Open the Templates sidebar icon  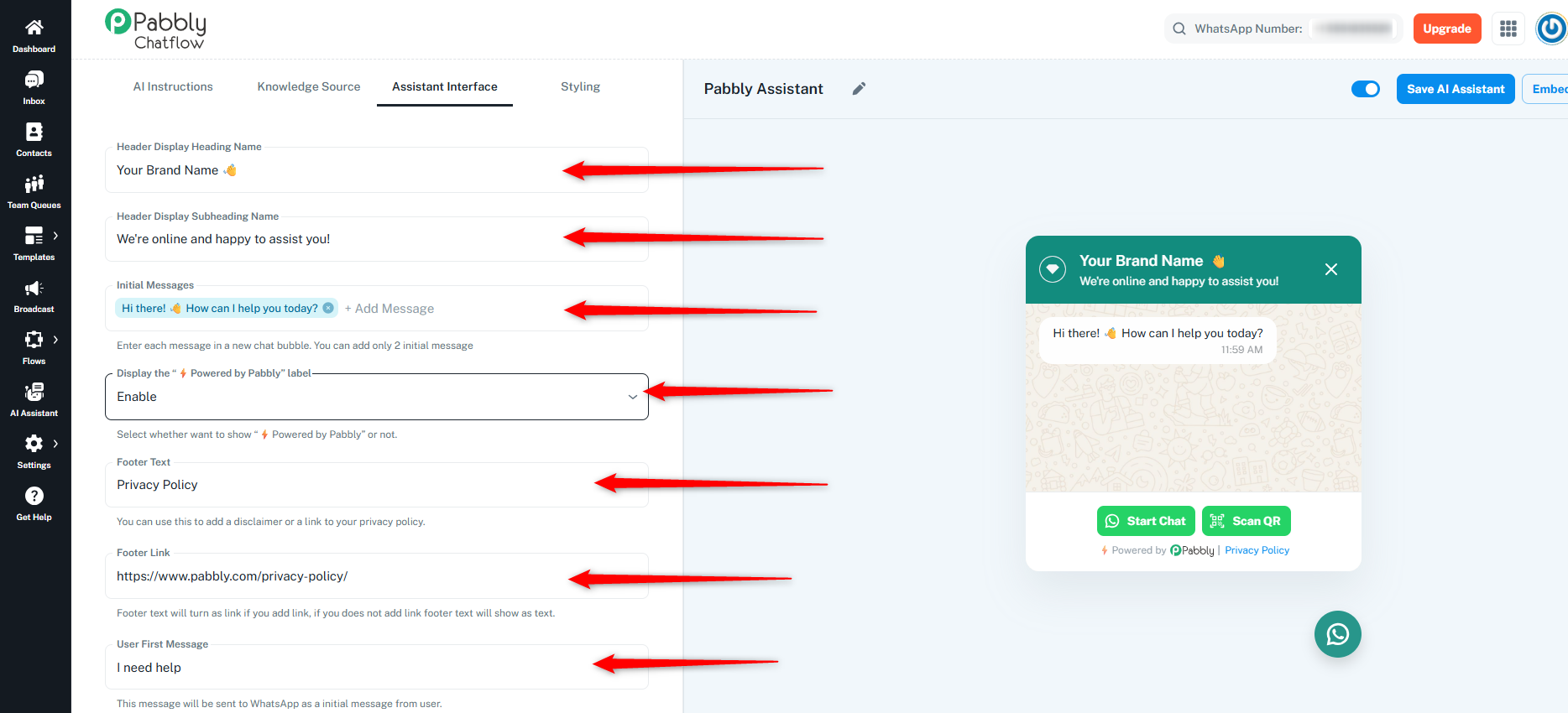(x=34, y=236)
